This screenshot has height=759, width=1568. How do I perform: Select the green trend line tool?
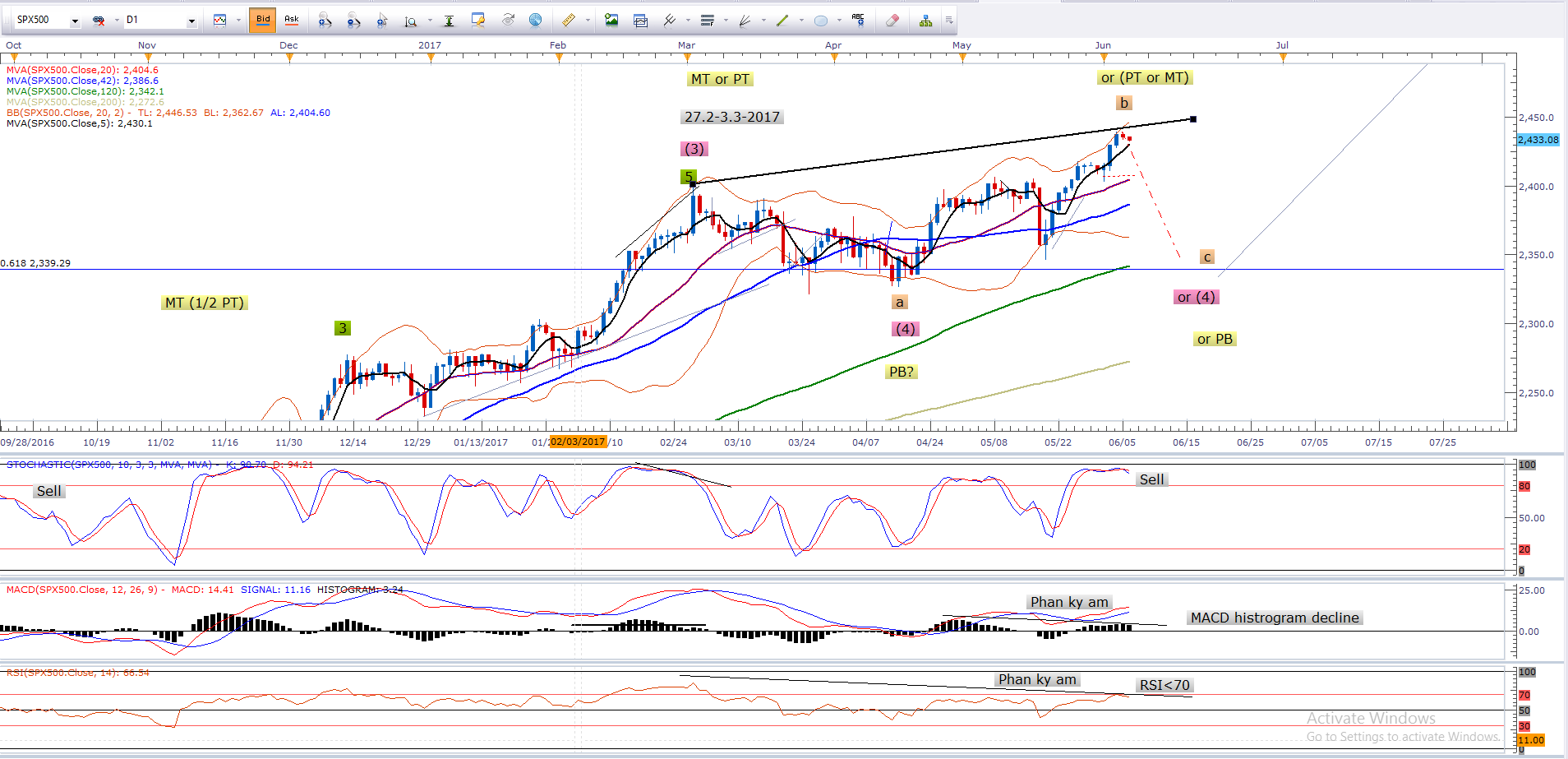pyautogui.click(x=782, y=21)
